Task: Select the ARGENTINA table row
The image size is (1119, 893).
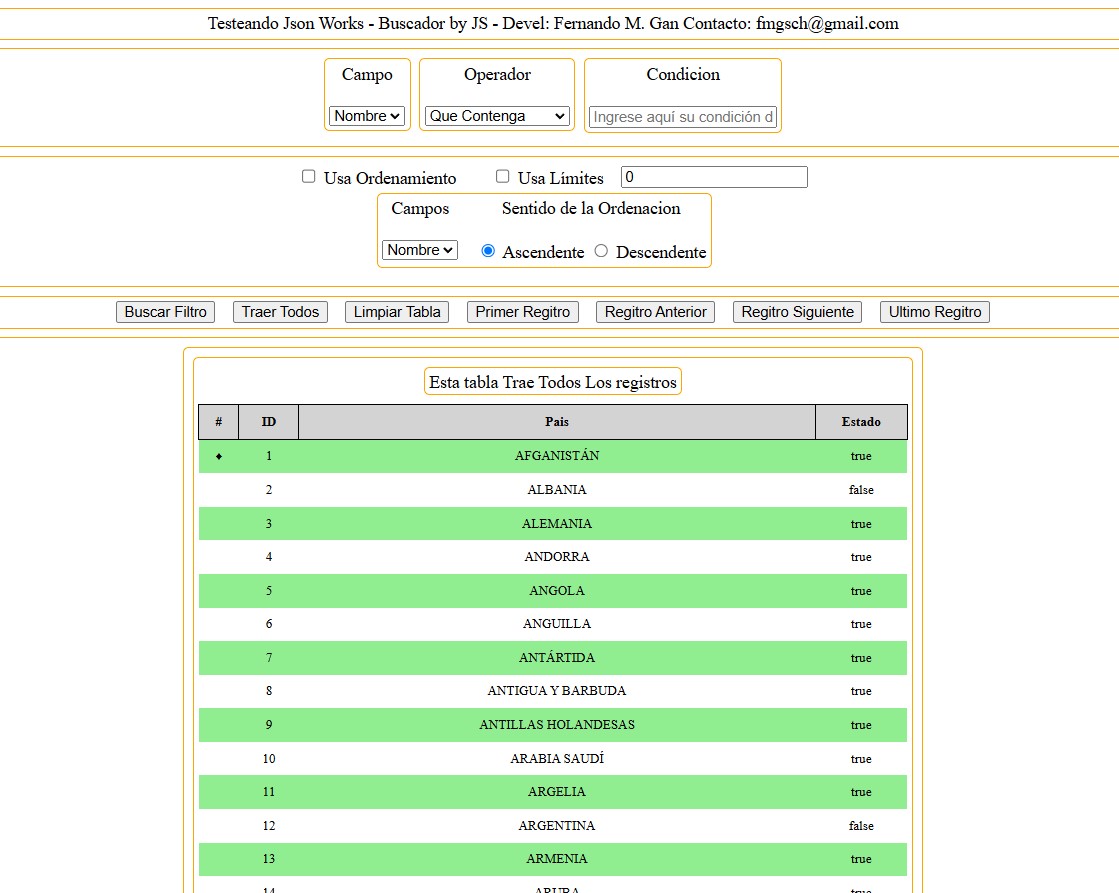Action: (557, 825)
